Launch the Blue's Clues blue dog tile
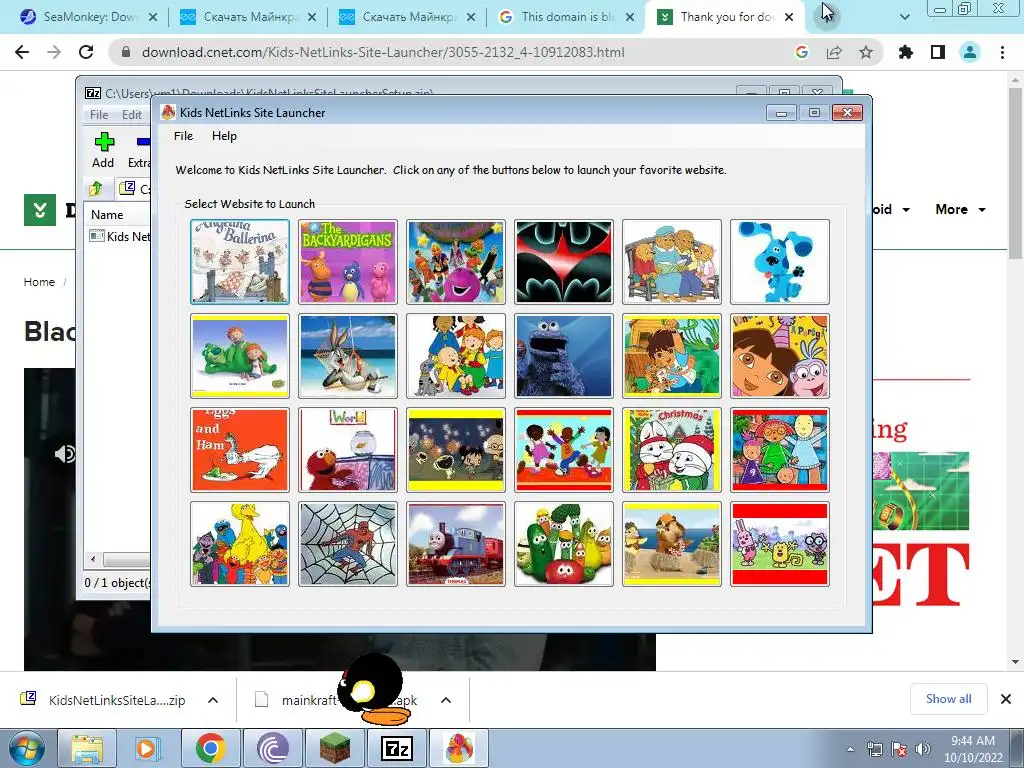 pyautogui.click(x=780, y=261)
